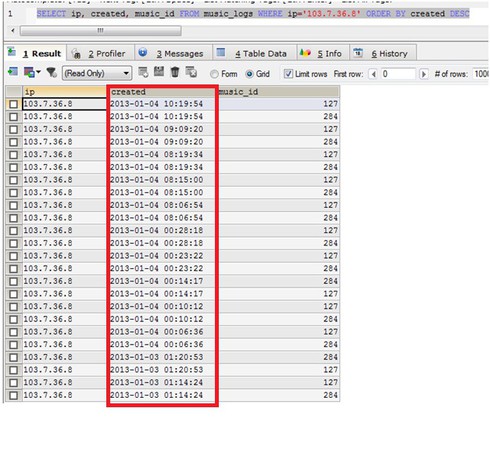Image resolution: width=490 pixels, height=469 pixels.
Task: Click the First row input field
Action: click(398, 74)
